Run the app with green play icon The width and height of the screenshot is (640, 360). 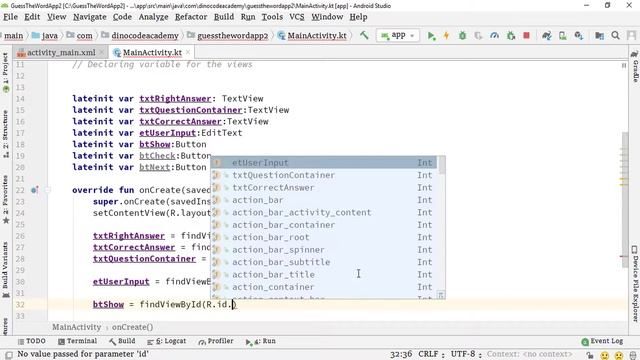click(x=431, y=36)
